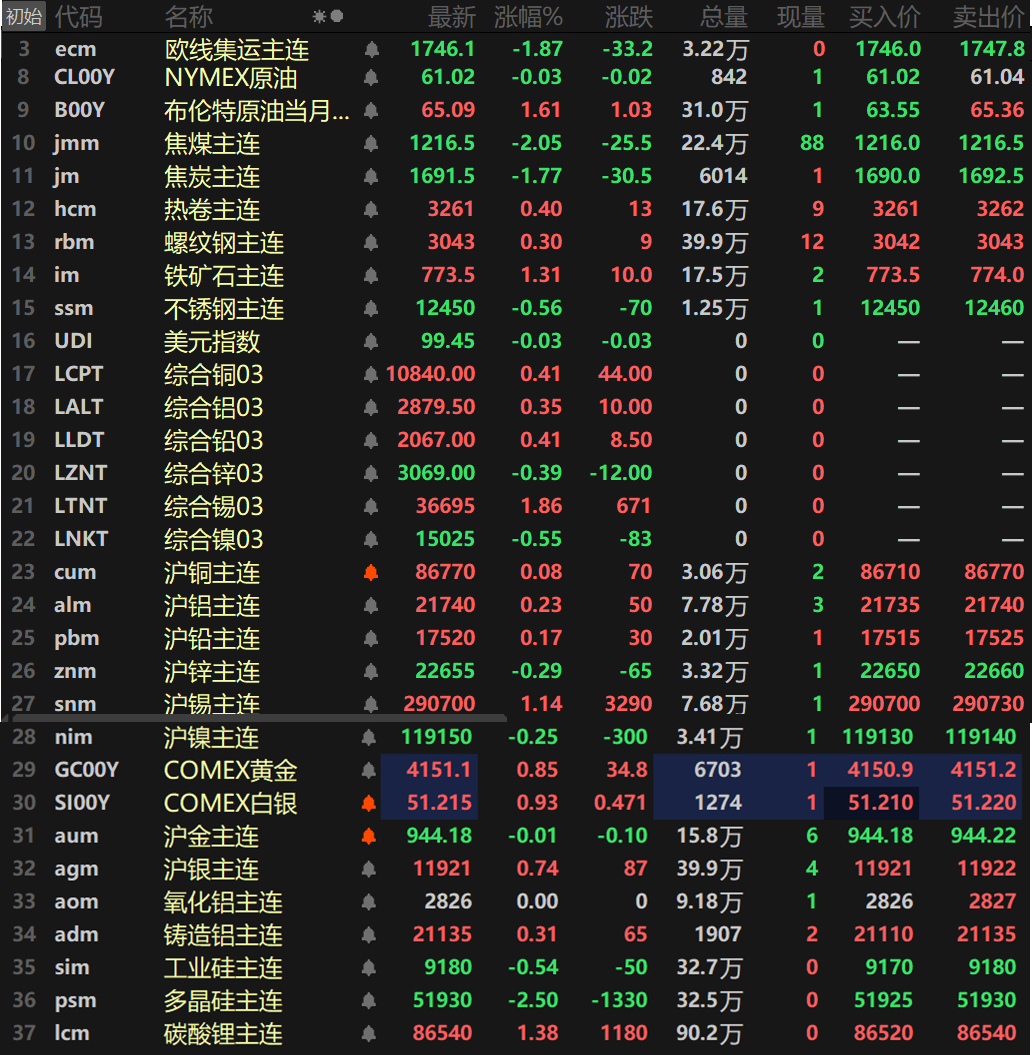The height and width of the screenshot is (1055, 1032).
Task: Click the bell icon for 碳酸锂主连
Action: (370, 1033)
